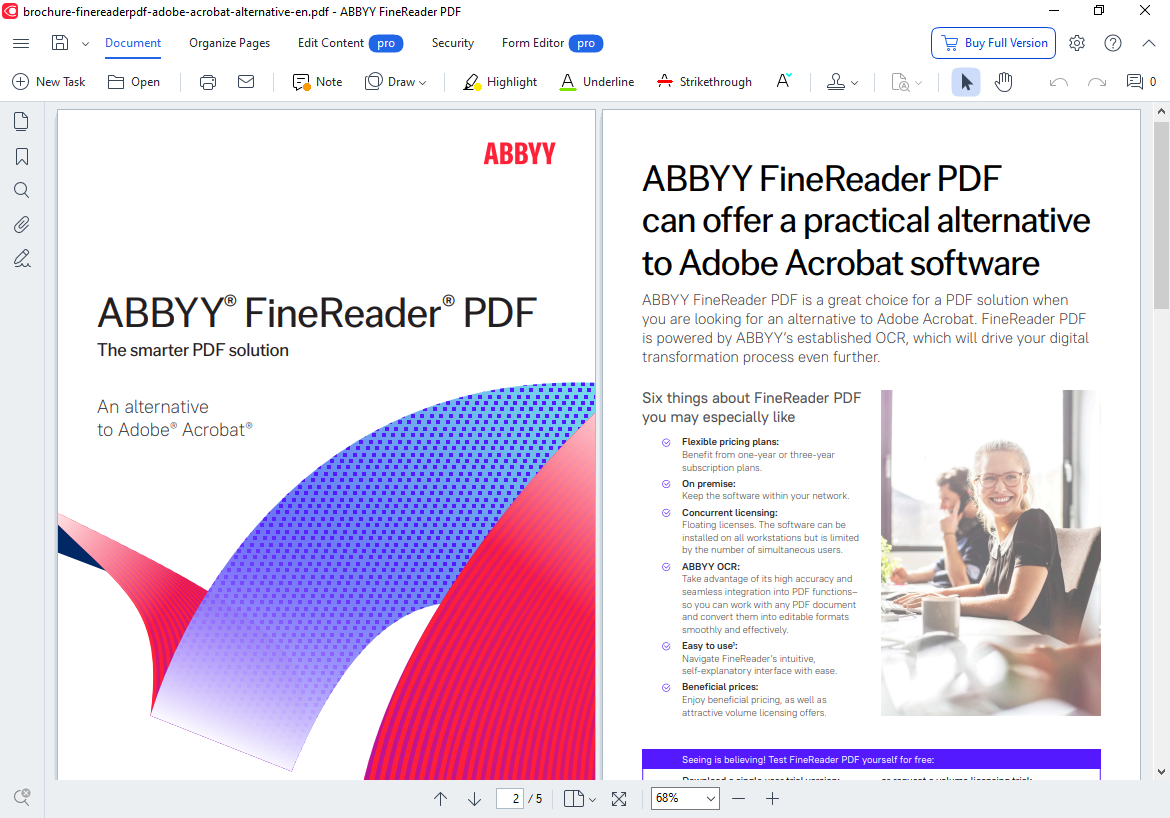The width and height of the screenshot is (1170, 818).
Task: Open the Form Editor tab
Action: click(x=552, y=43)
